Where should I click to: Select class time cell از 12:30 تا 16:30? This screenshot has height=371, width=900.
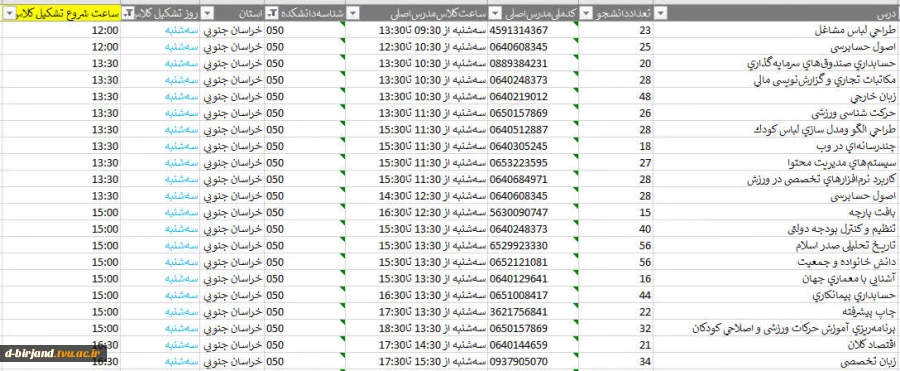(x=417, y=213)
